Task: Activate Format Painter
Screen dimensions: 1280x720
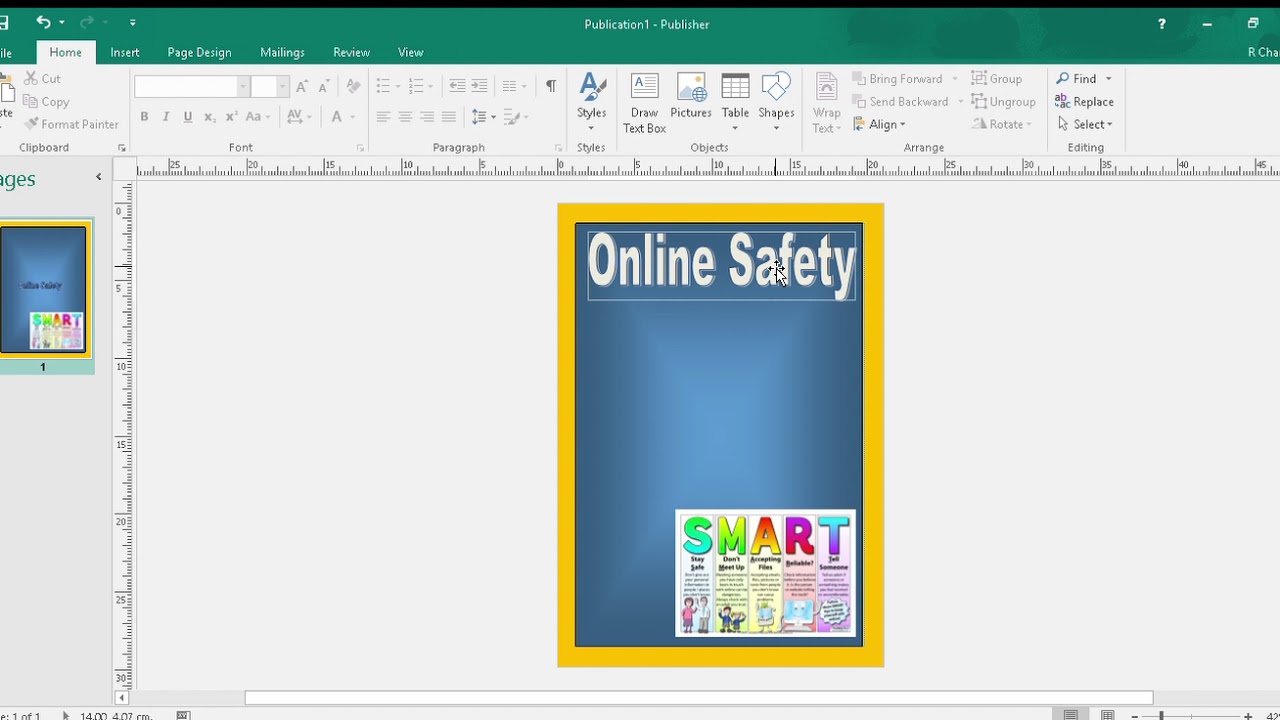Action: (72, 124)
